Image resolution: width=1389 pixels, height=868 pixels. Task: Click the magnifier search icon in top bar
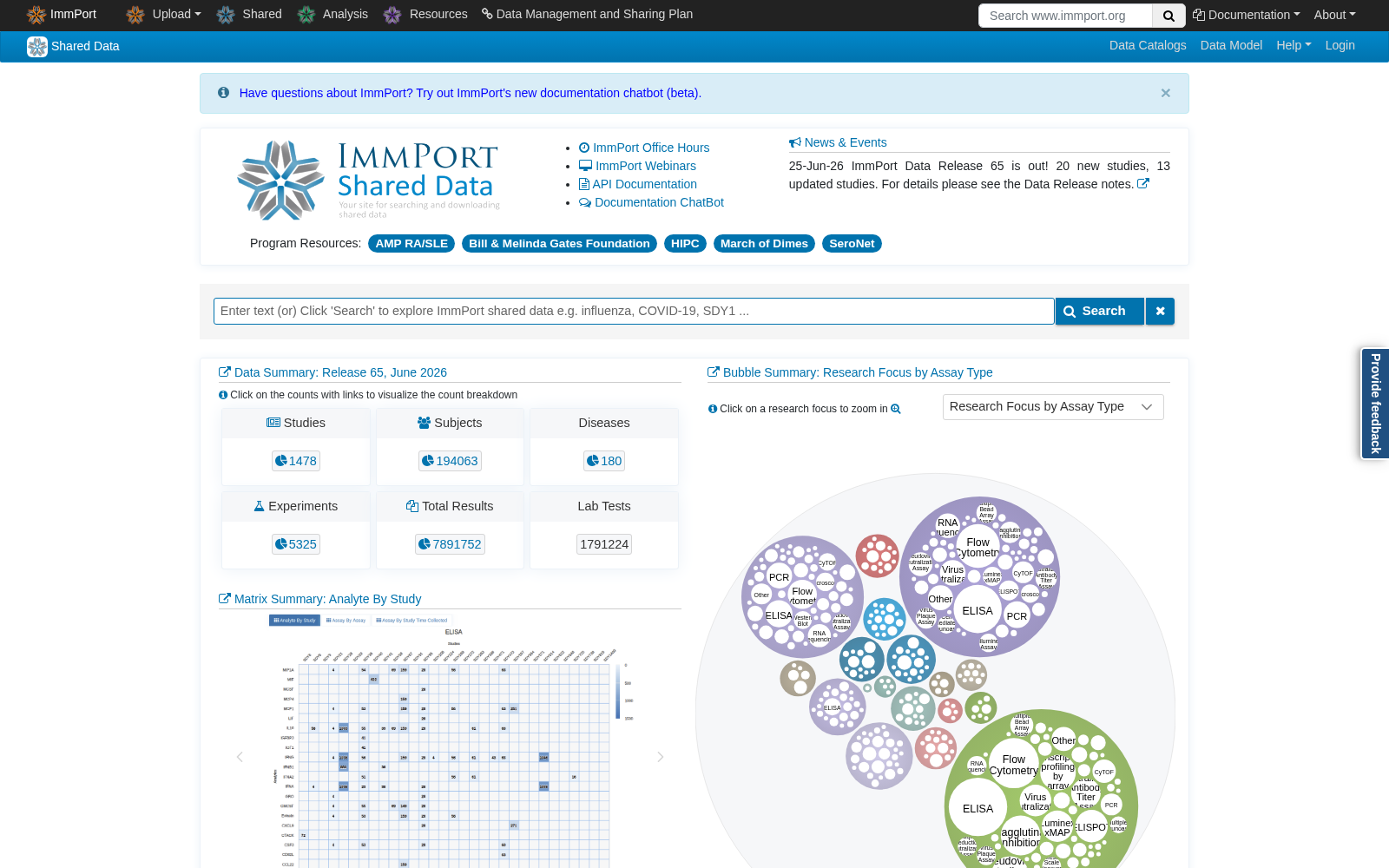tap(1168, 16)
